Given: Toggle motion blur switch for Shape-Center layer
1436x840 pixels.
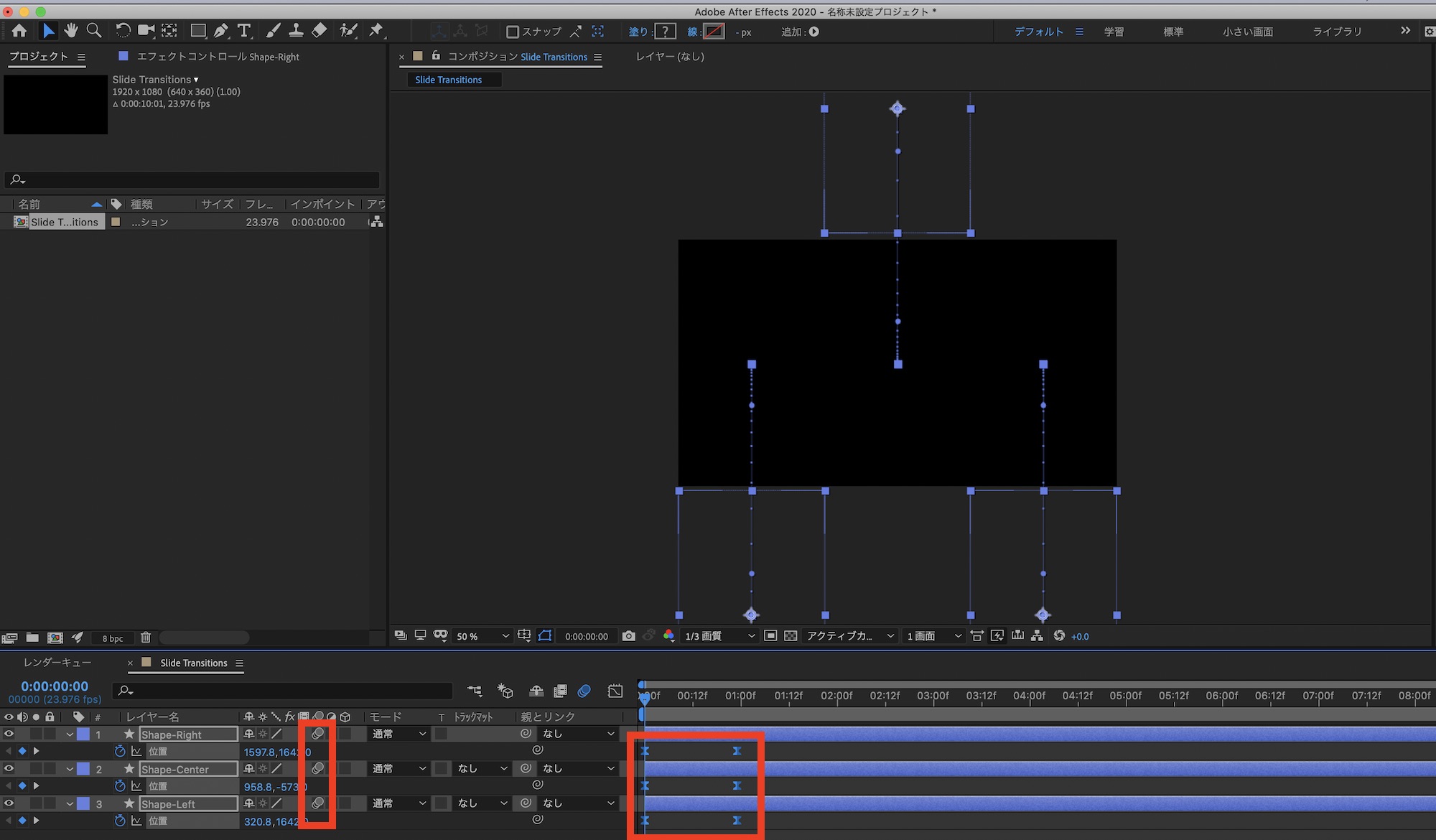Looking at the screenshot, I should 317,768.
